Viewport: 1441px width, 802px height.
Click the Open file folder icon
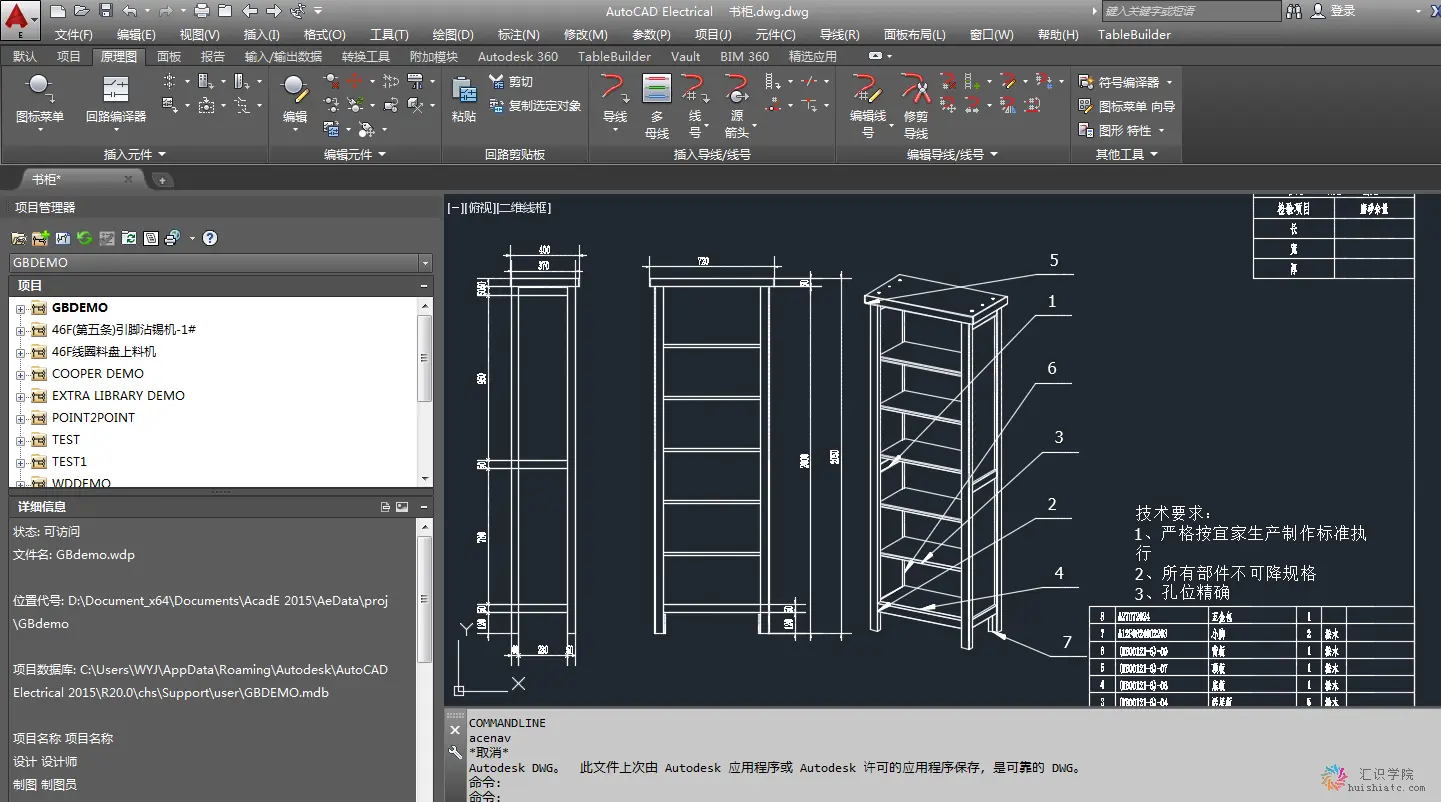(81, 11)
